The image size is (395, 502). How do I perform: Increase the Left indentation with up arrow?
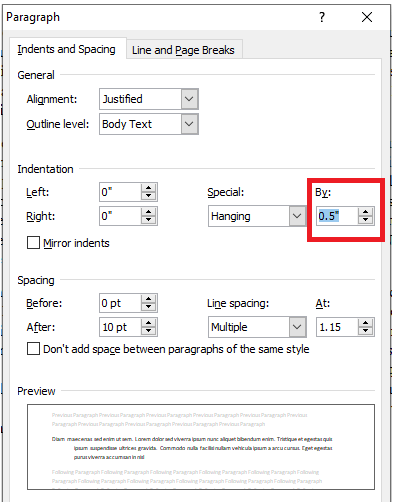148,188
